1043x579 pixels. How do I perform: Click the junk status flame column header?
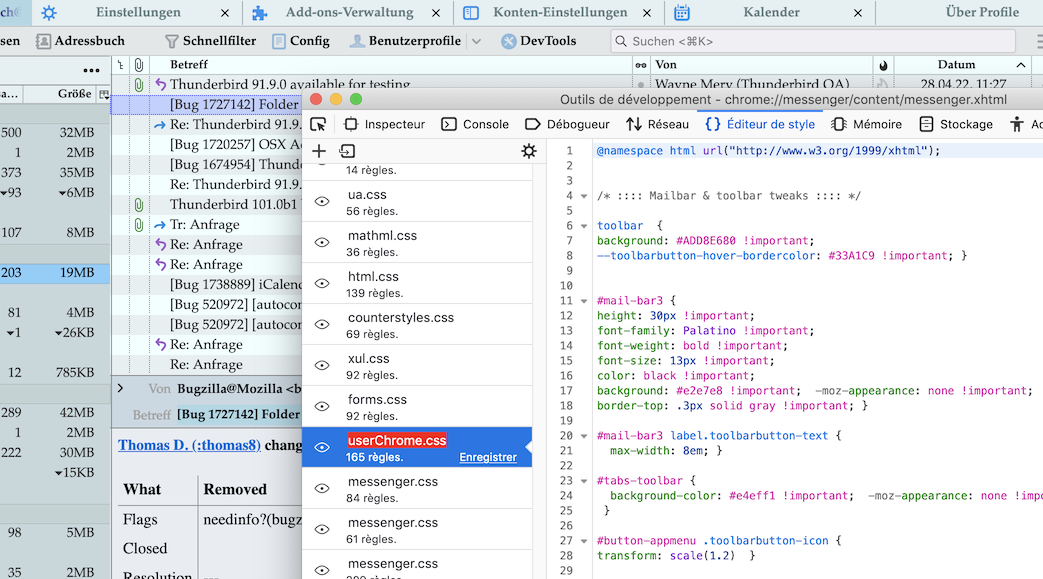click(x=883, y=64)
